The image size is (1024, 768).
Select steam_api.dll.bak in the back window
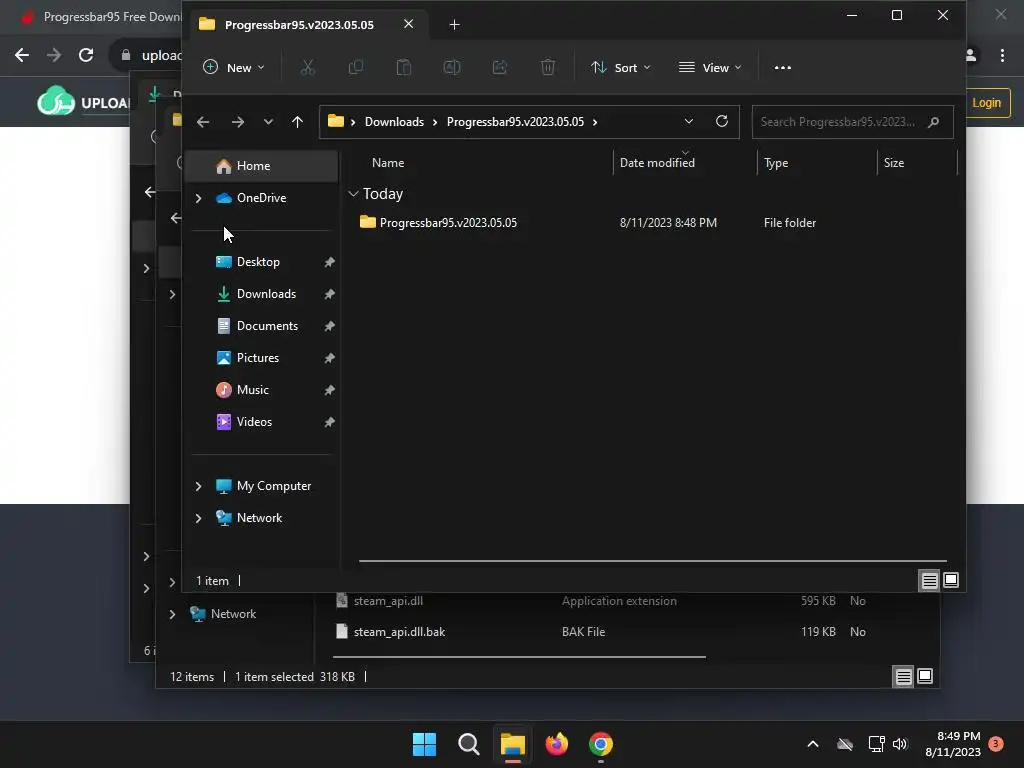(399, 632)
